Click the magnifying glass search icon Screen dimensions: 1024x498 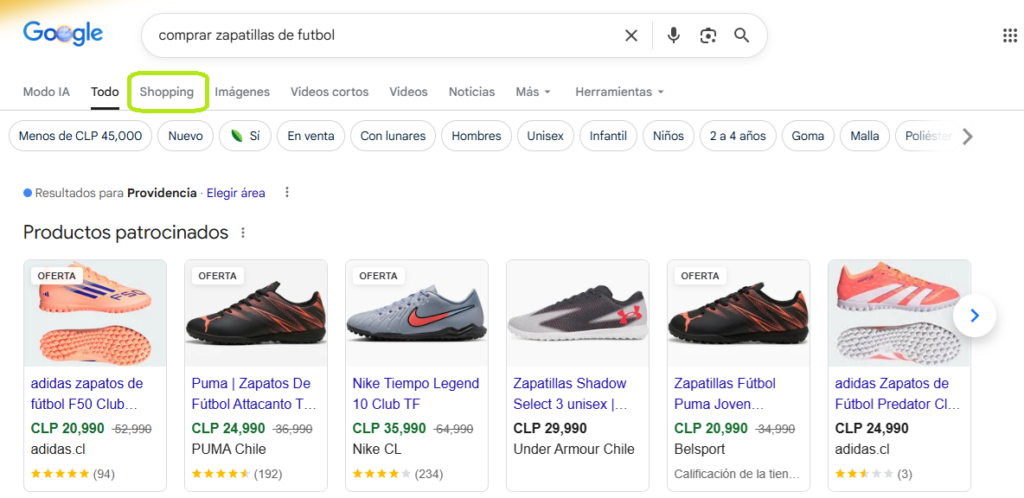click(742, 36)
